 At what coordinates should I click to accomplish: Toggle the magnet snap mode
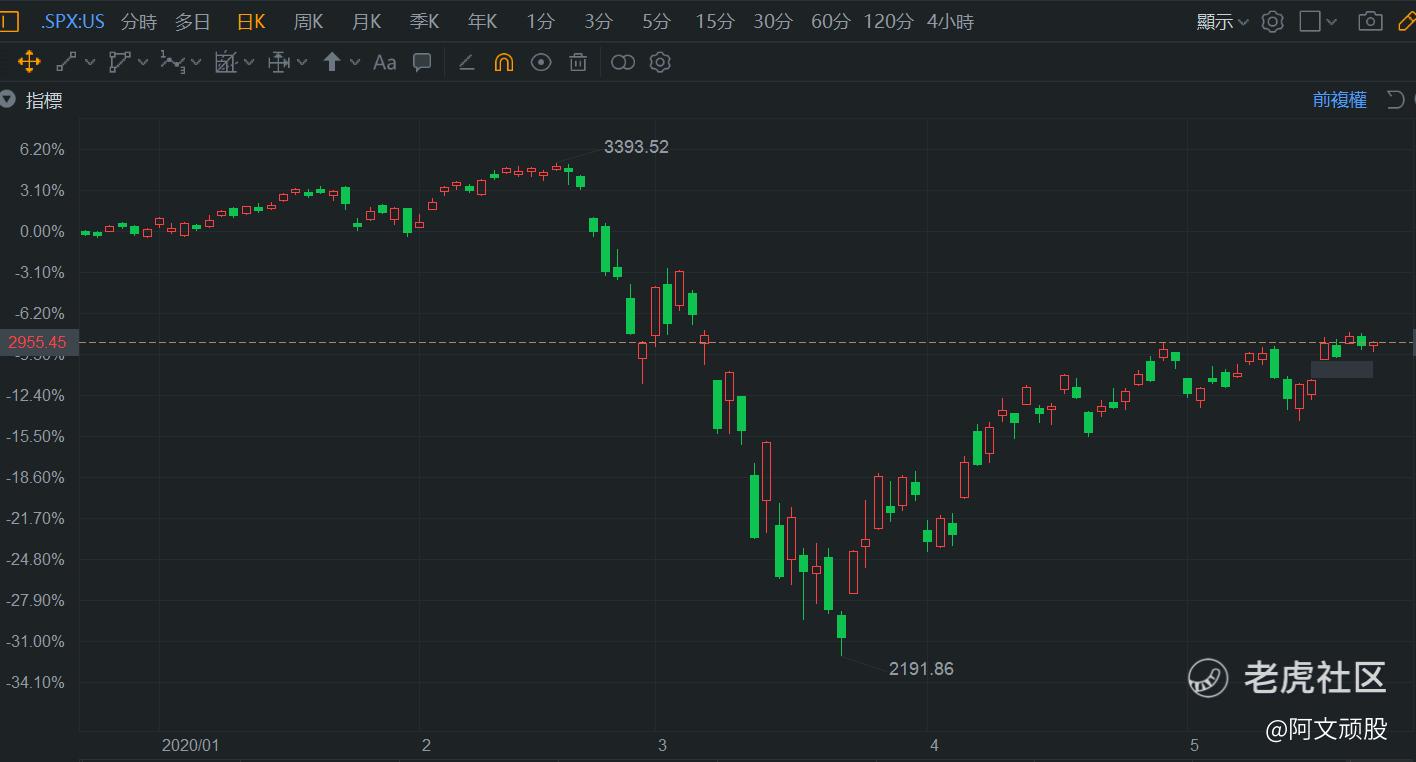[x=503, y=62]
